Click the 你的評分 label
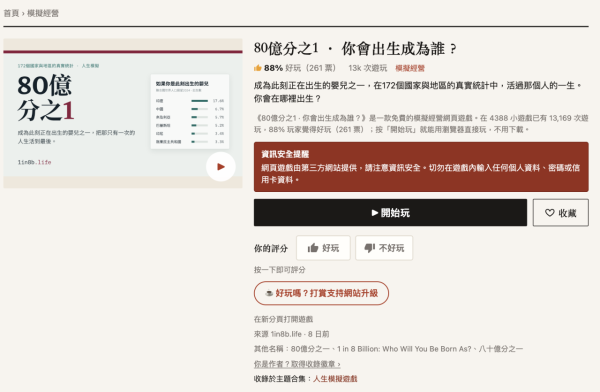This screenshot has height=392, width=600. (271, 248)
